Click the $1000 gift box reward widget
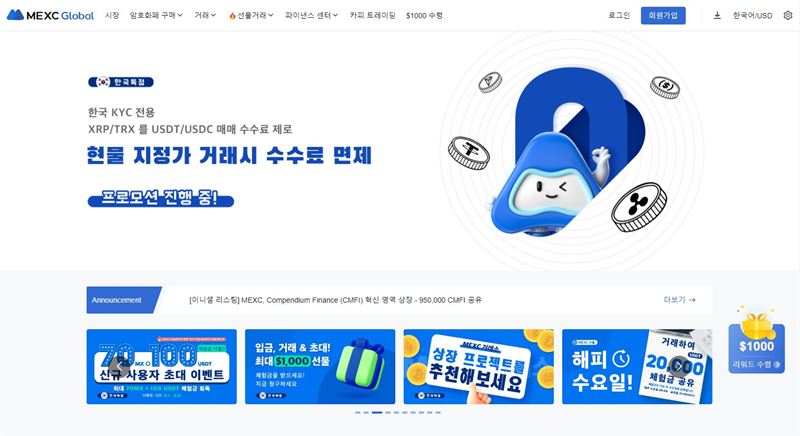The image size is (800, 436). 756,341
